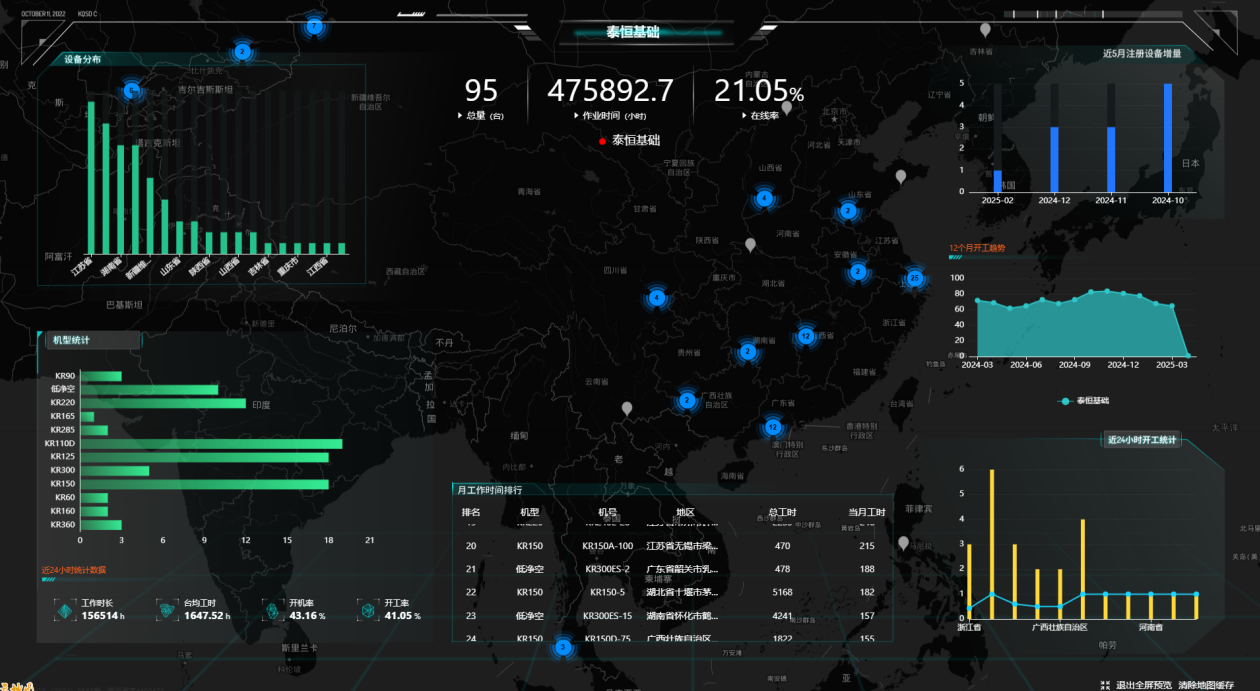Screen dimensions: 1260x691
Task: Click the gray pin near 吉林省
Action: coord(985,30)
